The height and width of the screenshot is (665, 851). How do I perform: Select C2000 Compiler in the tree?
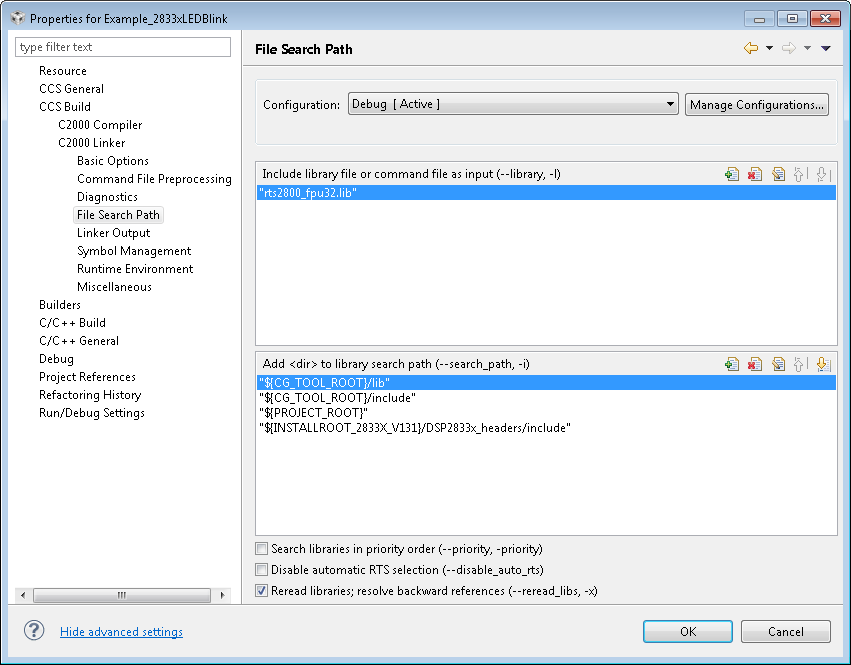(100, 125)
